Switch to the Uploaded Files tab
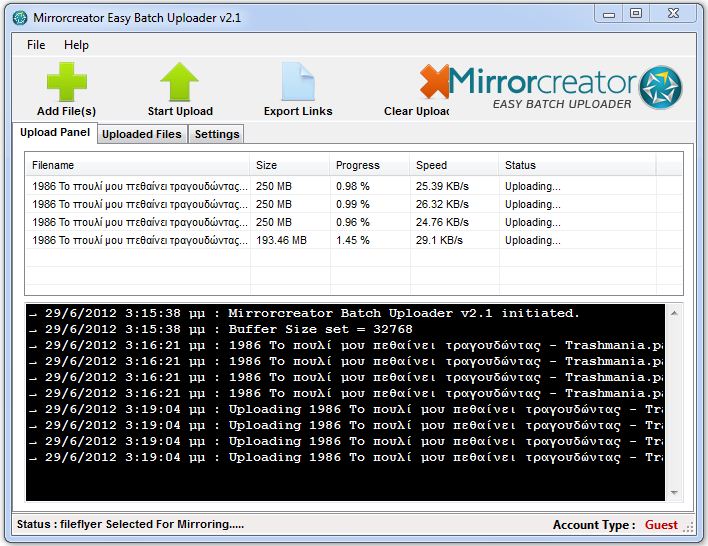 [x=142, y=134]
